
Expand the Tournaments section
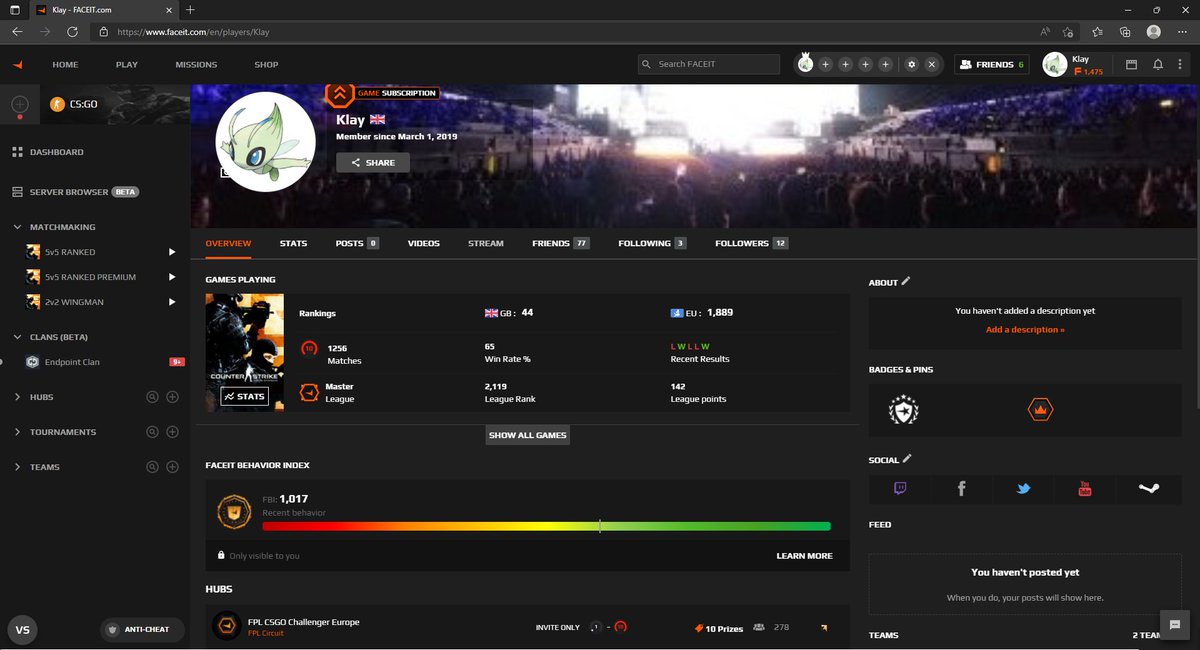[18, 432]
